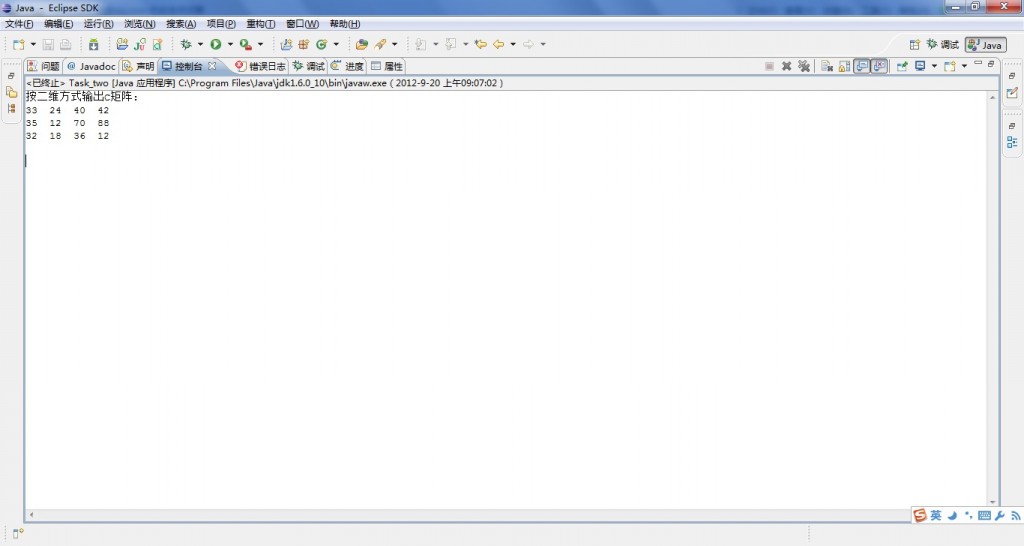Click the Previous Annotation icon
The height and width of the screenshot is (546, 1024).
[451, 44]
